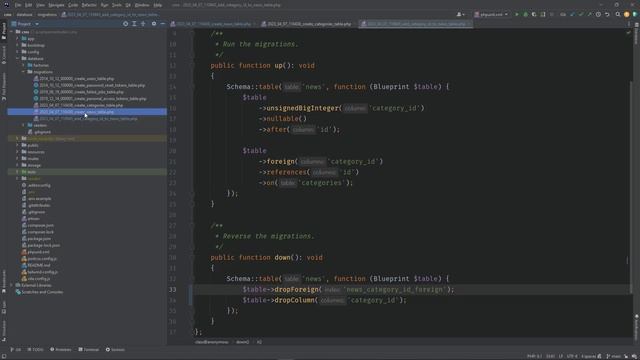Open the TODO tool window button
This screenshot has width=640, height=360.
(x=36, y=350)
